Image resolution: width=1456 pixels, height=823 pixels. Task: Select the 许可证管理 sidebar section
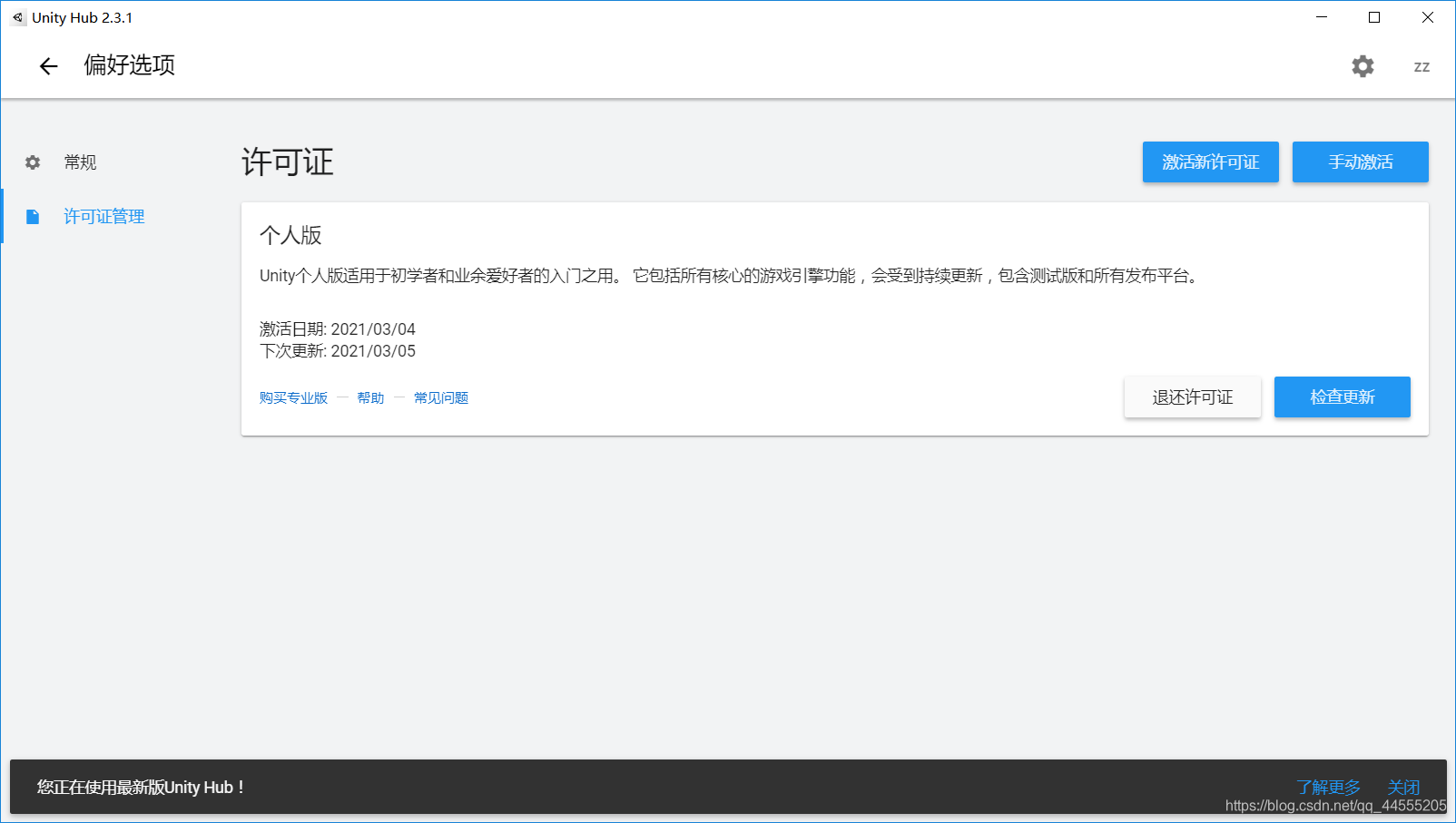(x=104, y=217)
